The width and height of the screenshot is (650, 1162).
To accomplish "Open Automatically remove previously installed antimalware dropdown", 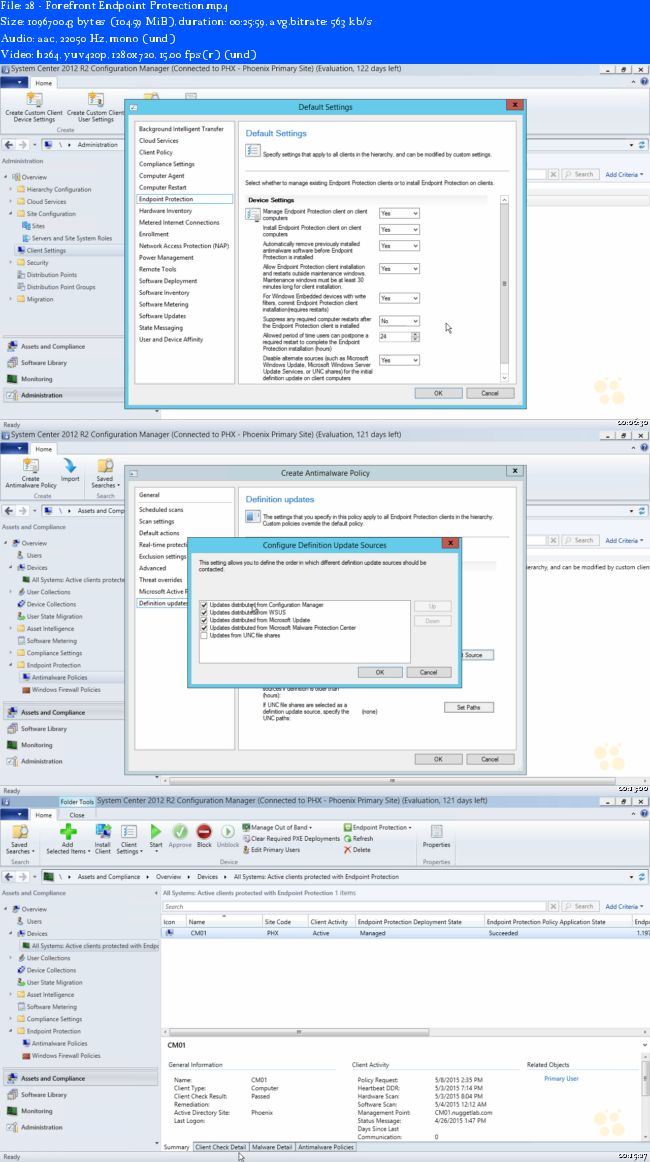I will tap(399, 245).
